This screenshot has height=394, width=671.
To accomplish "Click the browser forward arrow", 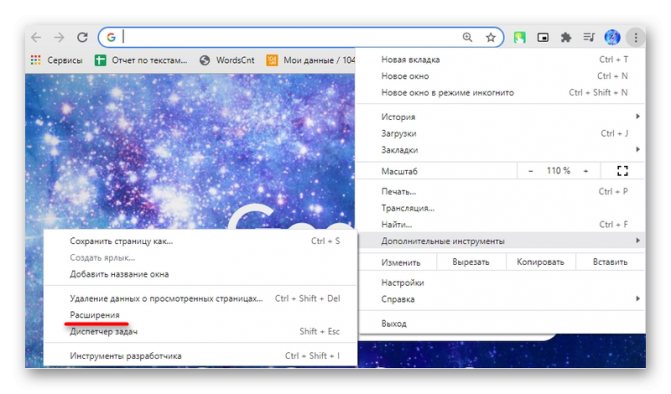I will click(59, 38).
